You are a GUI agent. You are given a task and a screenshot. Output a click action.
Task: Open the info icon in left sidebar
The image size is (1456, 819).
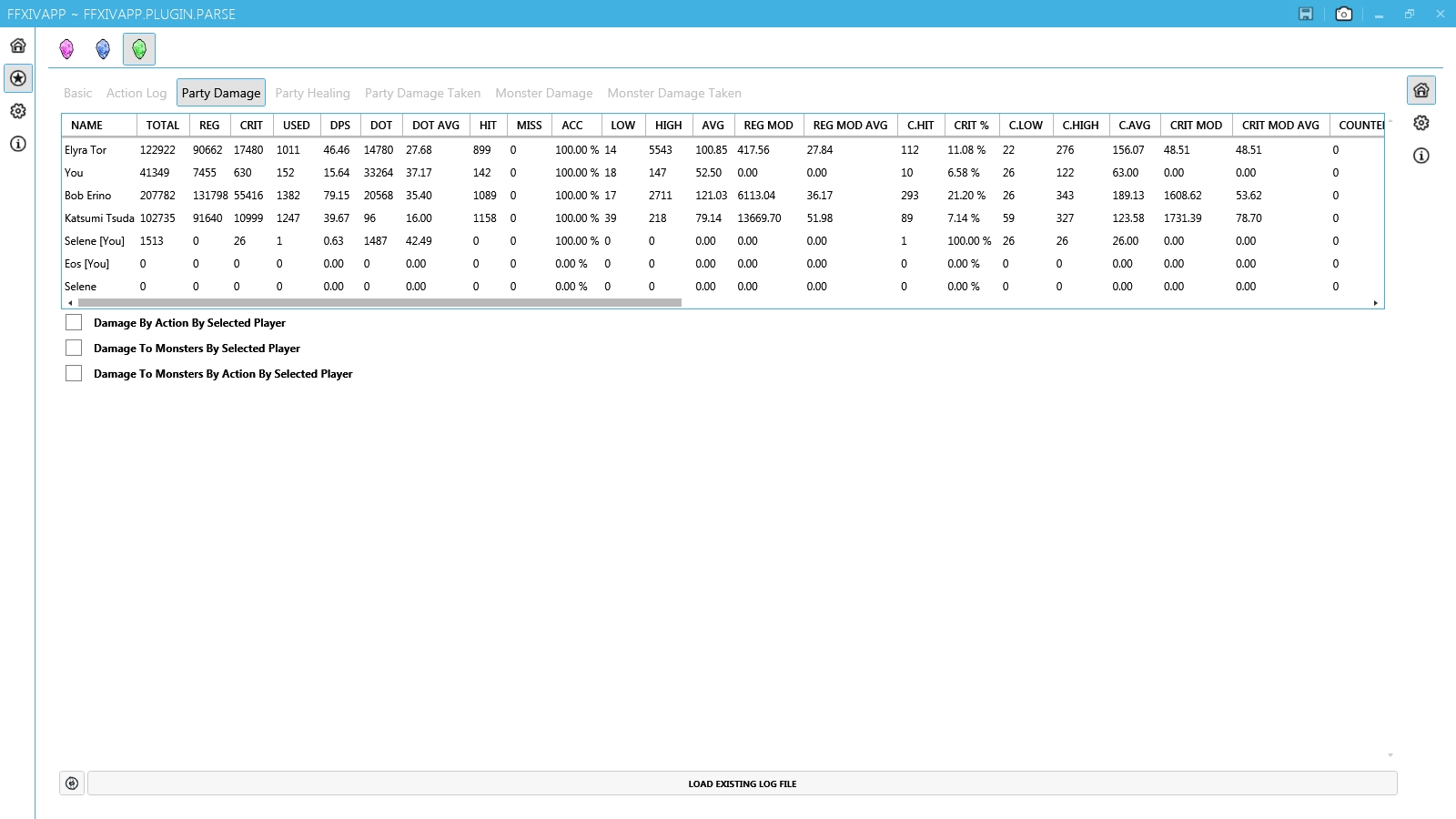18,144
